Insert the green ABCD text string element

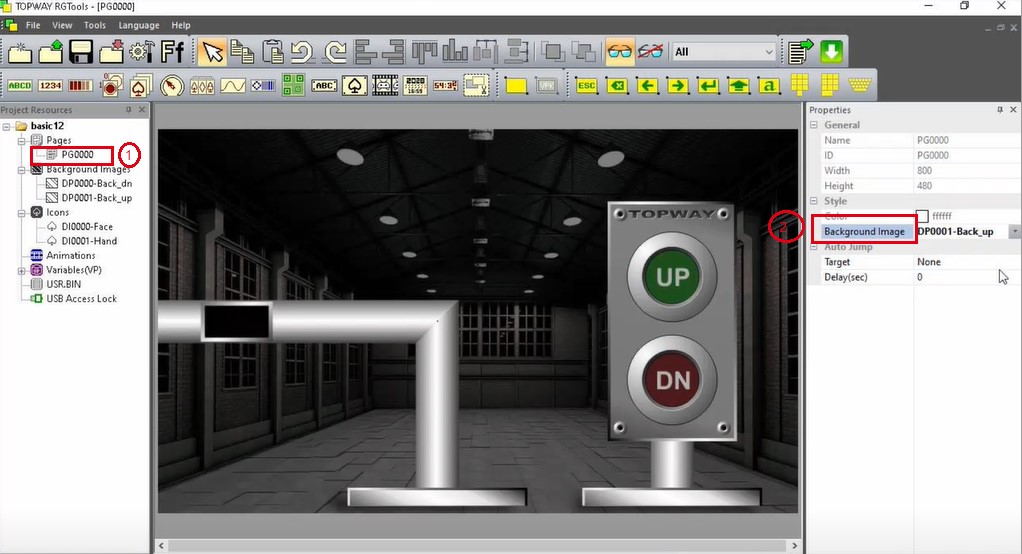(20, 86)
